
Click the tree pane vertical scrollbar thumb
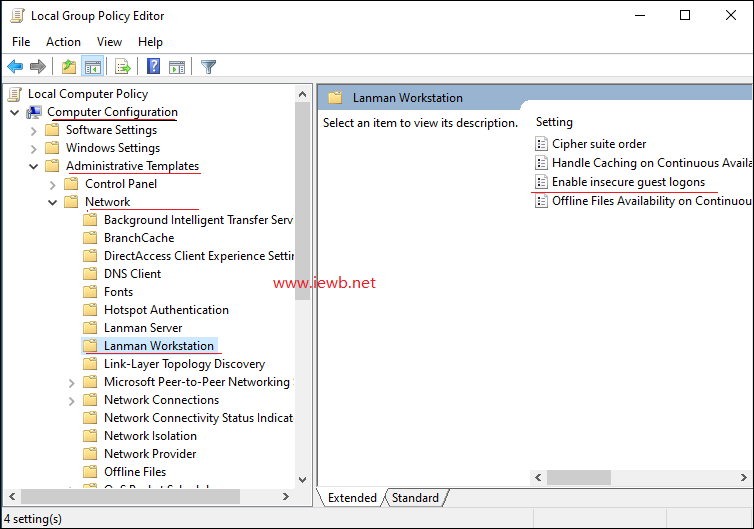pyautogui.click(x=302, y=201)
